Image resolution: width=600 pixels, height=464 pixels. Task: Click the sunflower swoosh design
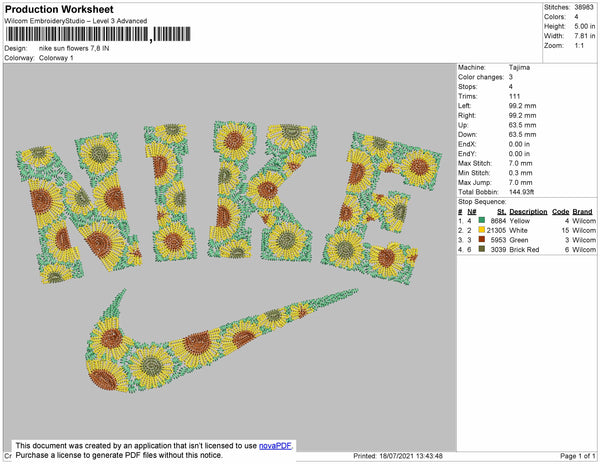(x=222, y=340)
